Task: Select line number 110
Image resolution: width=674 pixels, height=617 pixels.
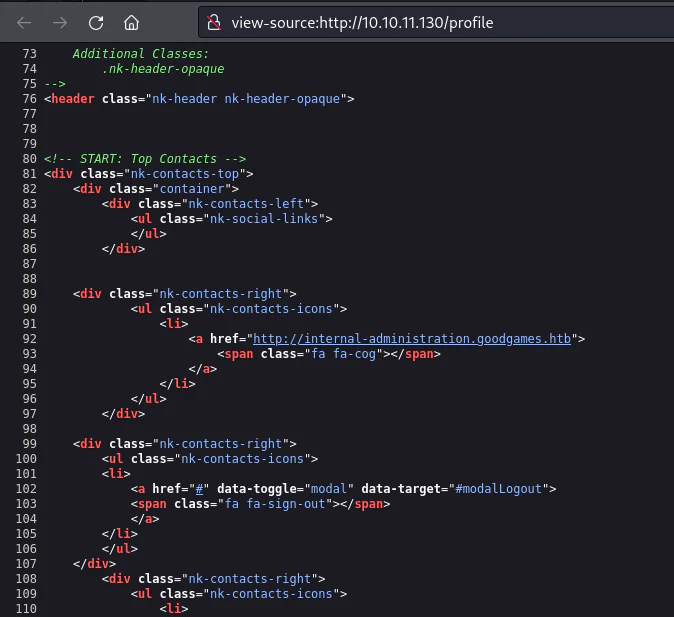Action: click(x=26, y=609)
